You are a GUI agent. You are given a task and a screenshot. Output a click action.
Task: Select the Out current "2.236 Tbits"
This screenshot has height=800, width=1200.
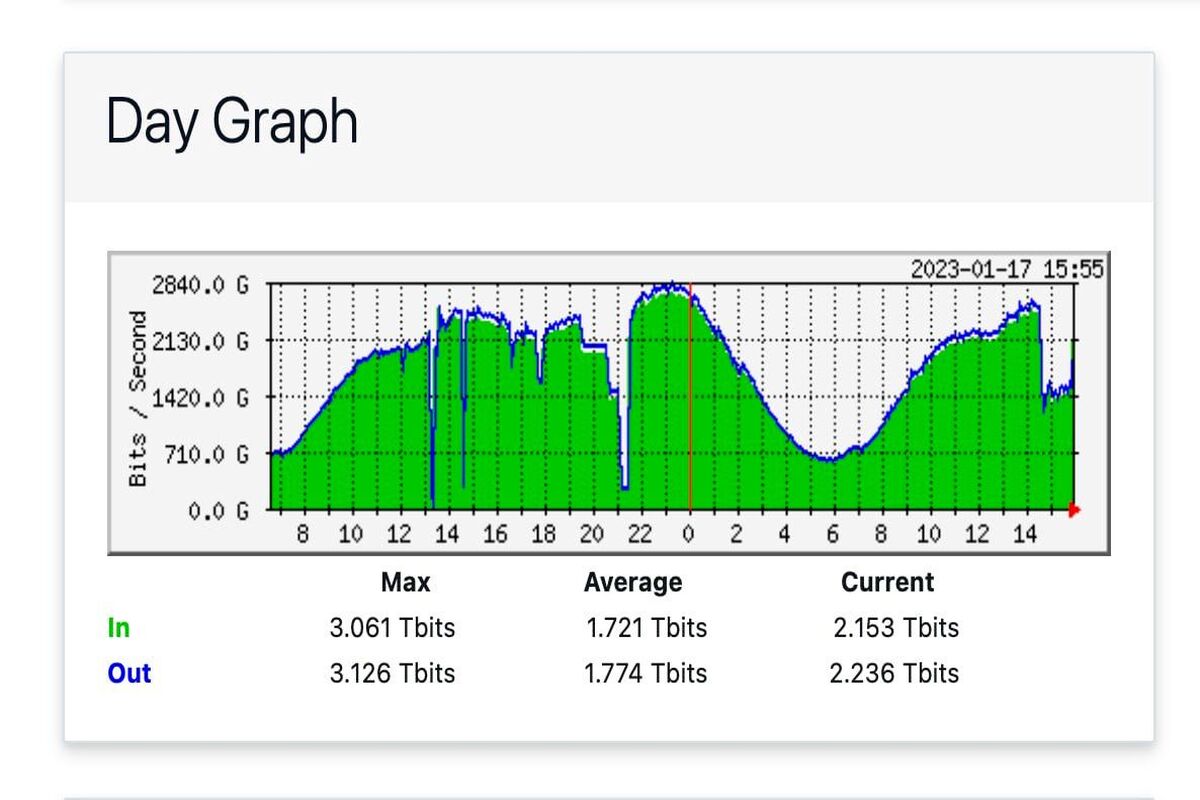pyautogui.click(x=894, y=673)
